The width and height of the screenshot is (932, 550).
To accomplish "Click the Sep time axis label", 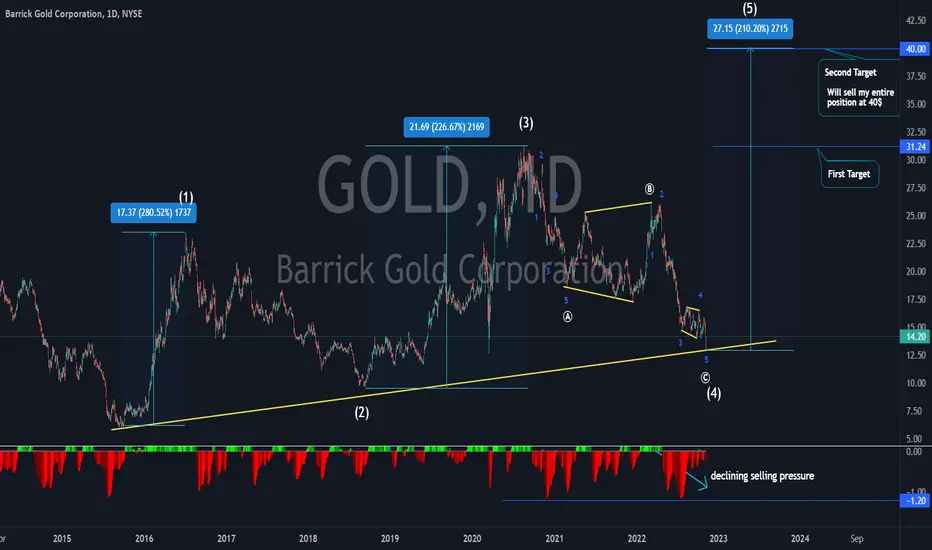I will click(857, 539).
